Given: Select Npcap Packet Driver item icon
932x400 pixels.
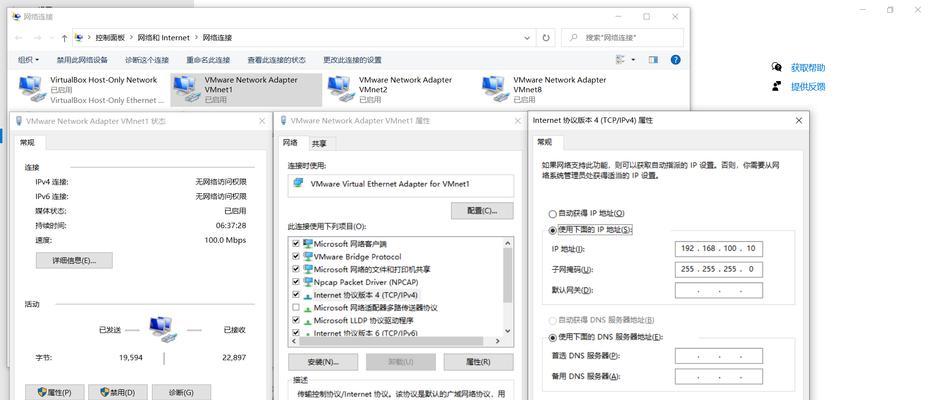Looking at the screenshot, I should point(308,282).
